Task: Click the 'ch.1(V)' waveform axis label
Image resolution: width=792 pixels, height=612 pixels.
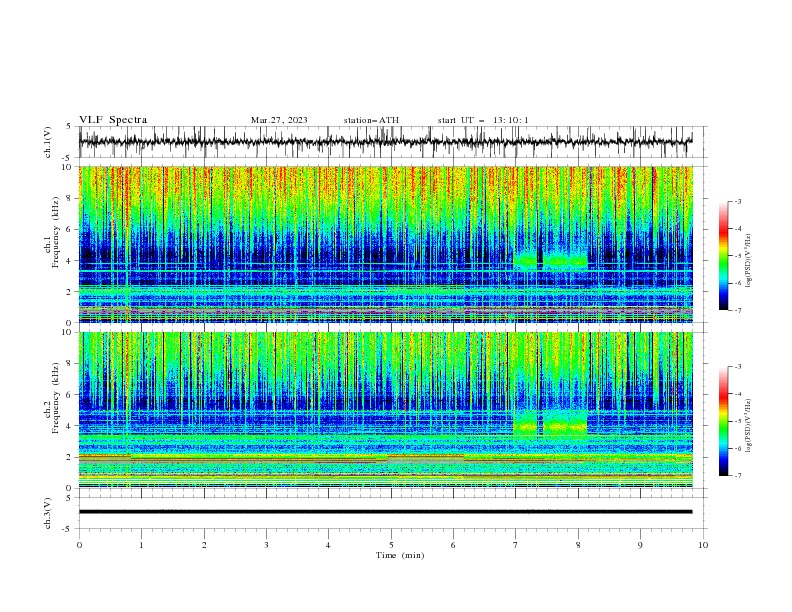Action: [48, 142]
